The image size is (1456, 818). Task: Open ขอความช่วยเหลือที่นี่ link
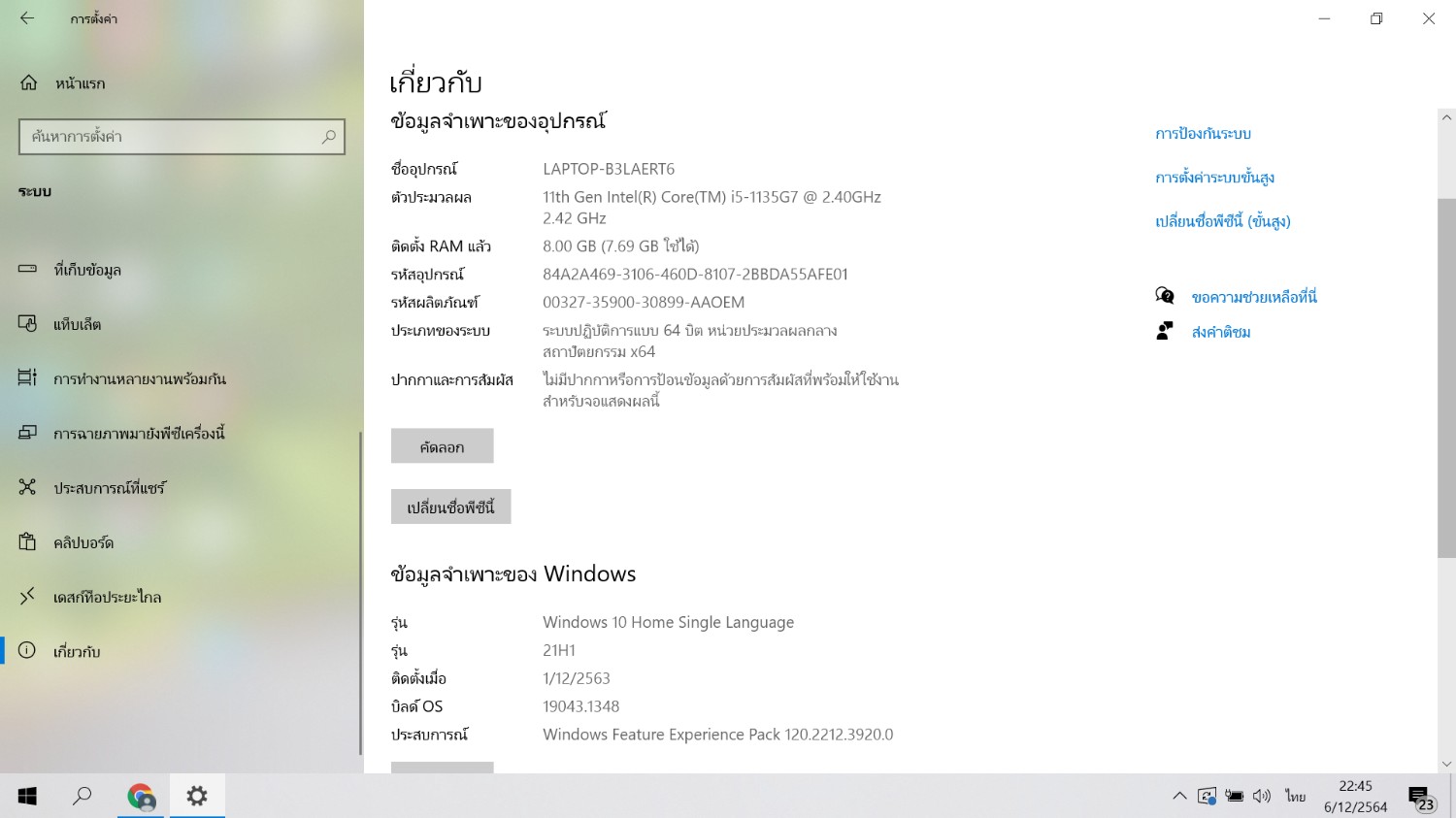coord(1254,297)
